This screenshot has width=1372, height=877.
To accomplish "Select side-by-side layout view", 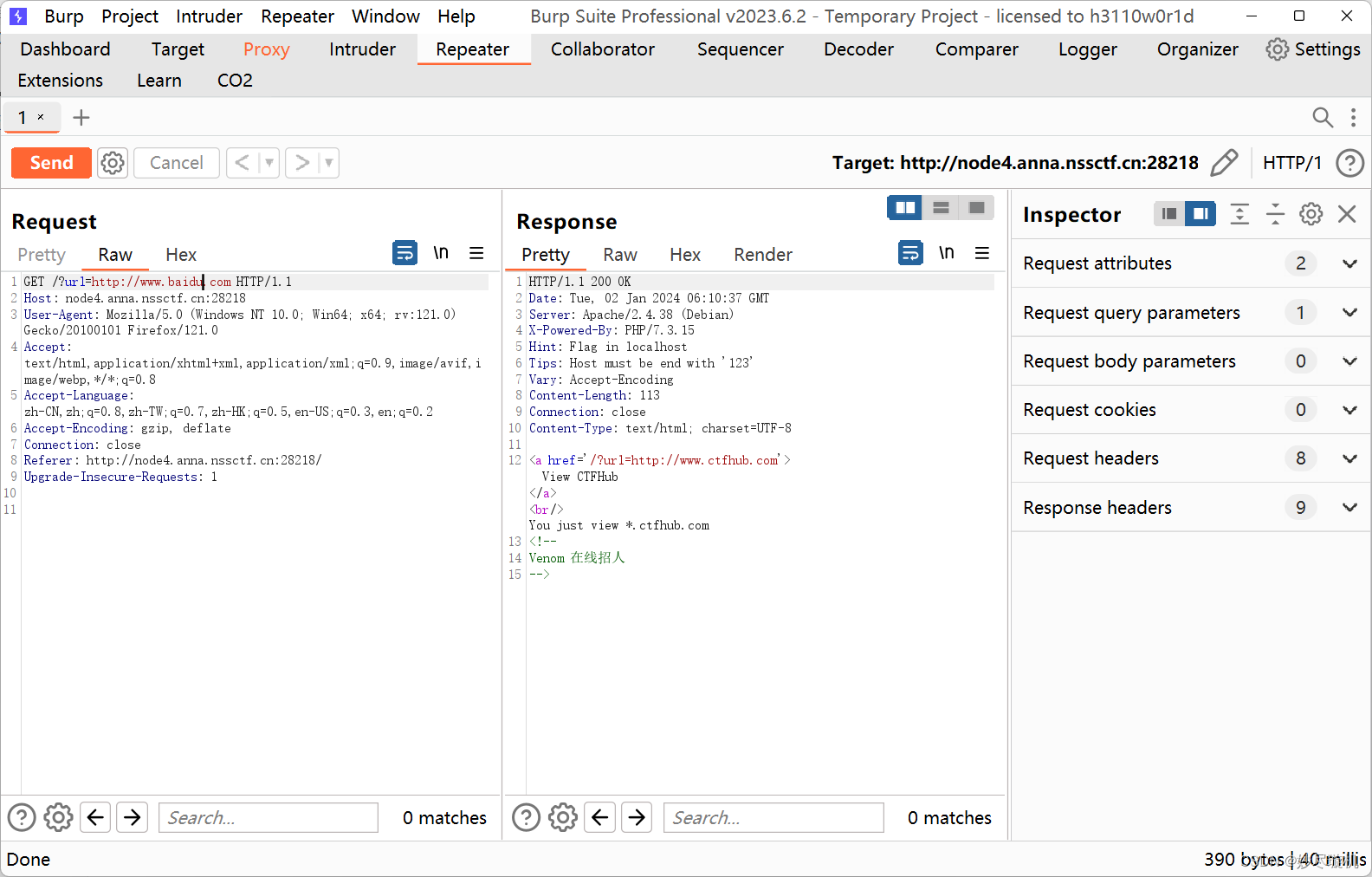I will click(905, 208).
